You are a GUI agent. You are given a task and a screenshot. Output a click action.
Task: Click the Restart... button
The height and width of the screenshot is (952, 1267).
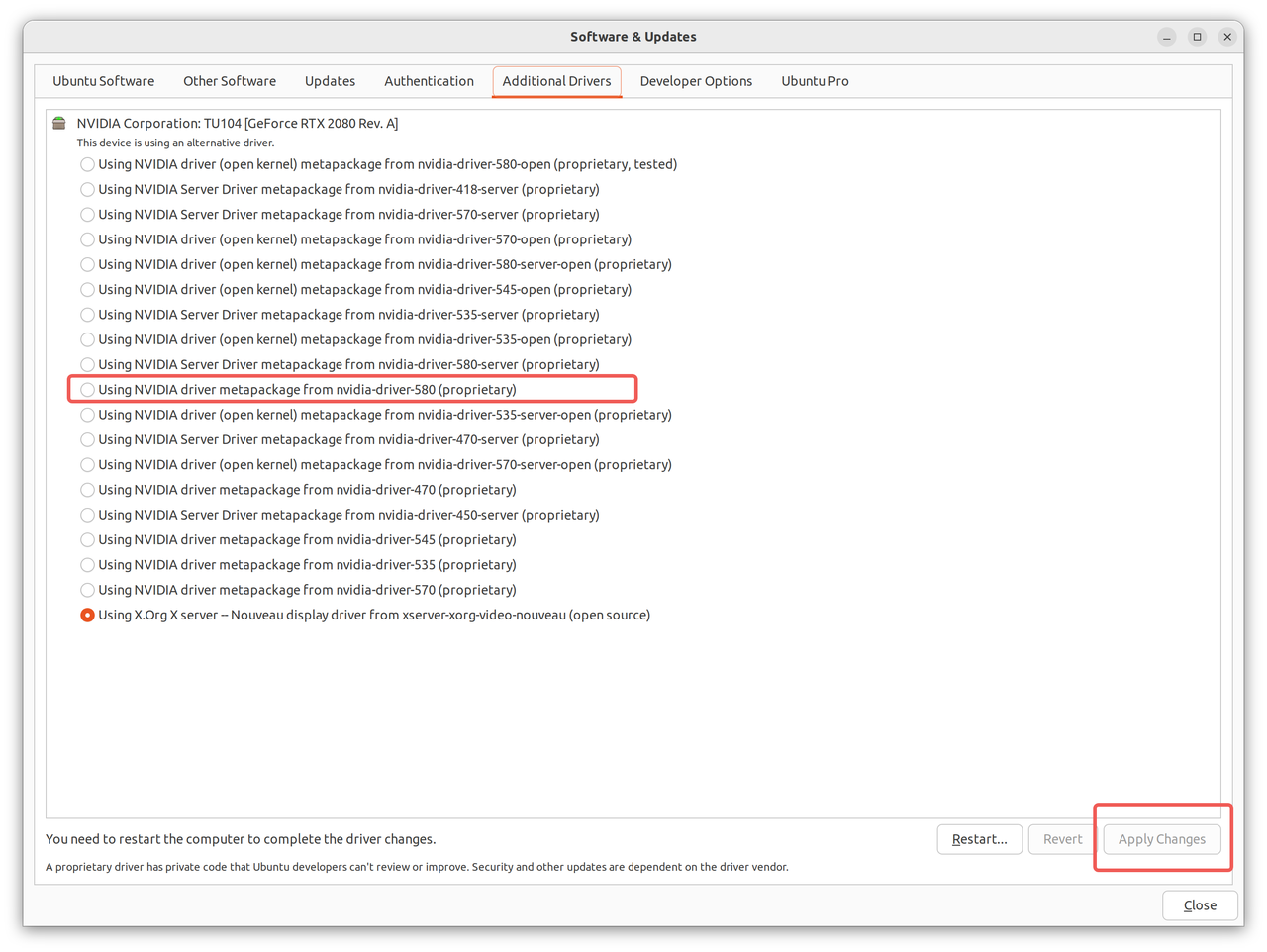(x=980, y=839)
